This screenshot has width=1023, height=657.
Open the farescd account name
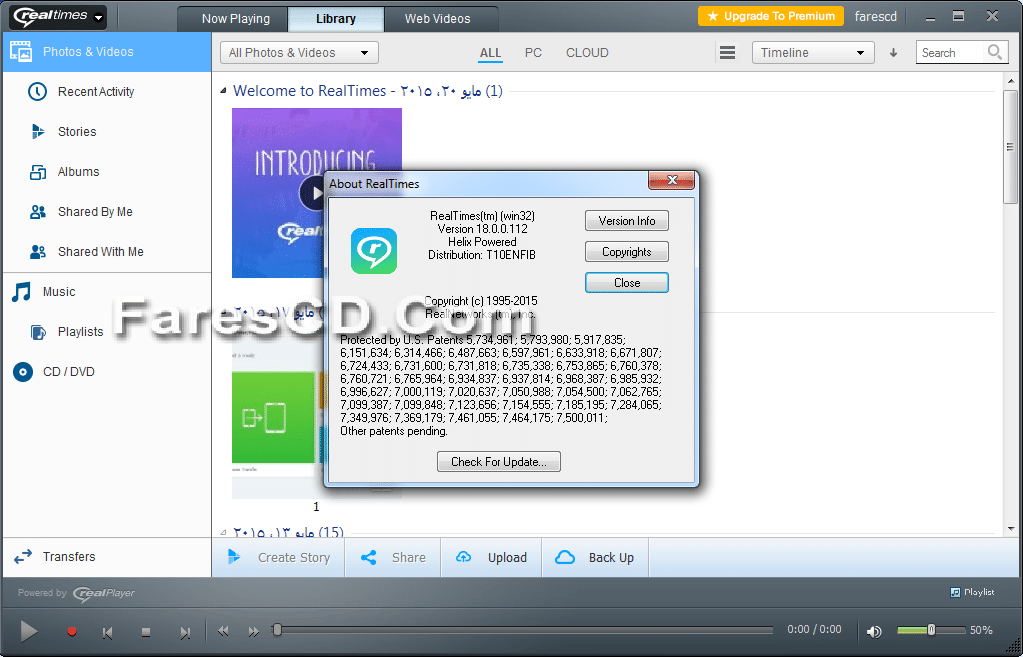click(x=876, y=17)
